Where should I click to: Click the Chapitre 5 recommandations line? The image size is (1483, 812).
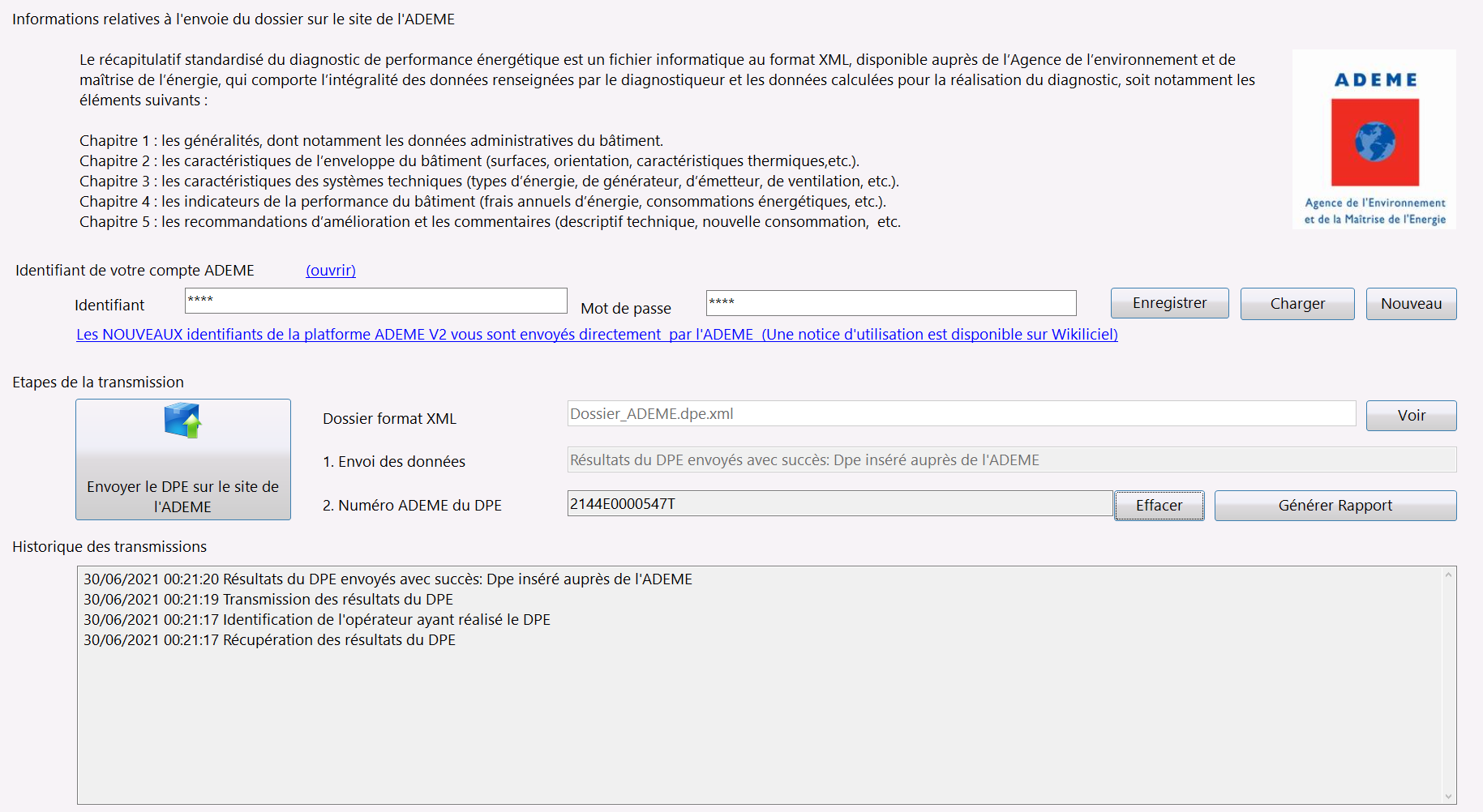click(490, 222)
